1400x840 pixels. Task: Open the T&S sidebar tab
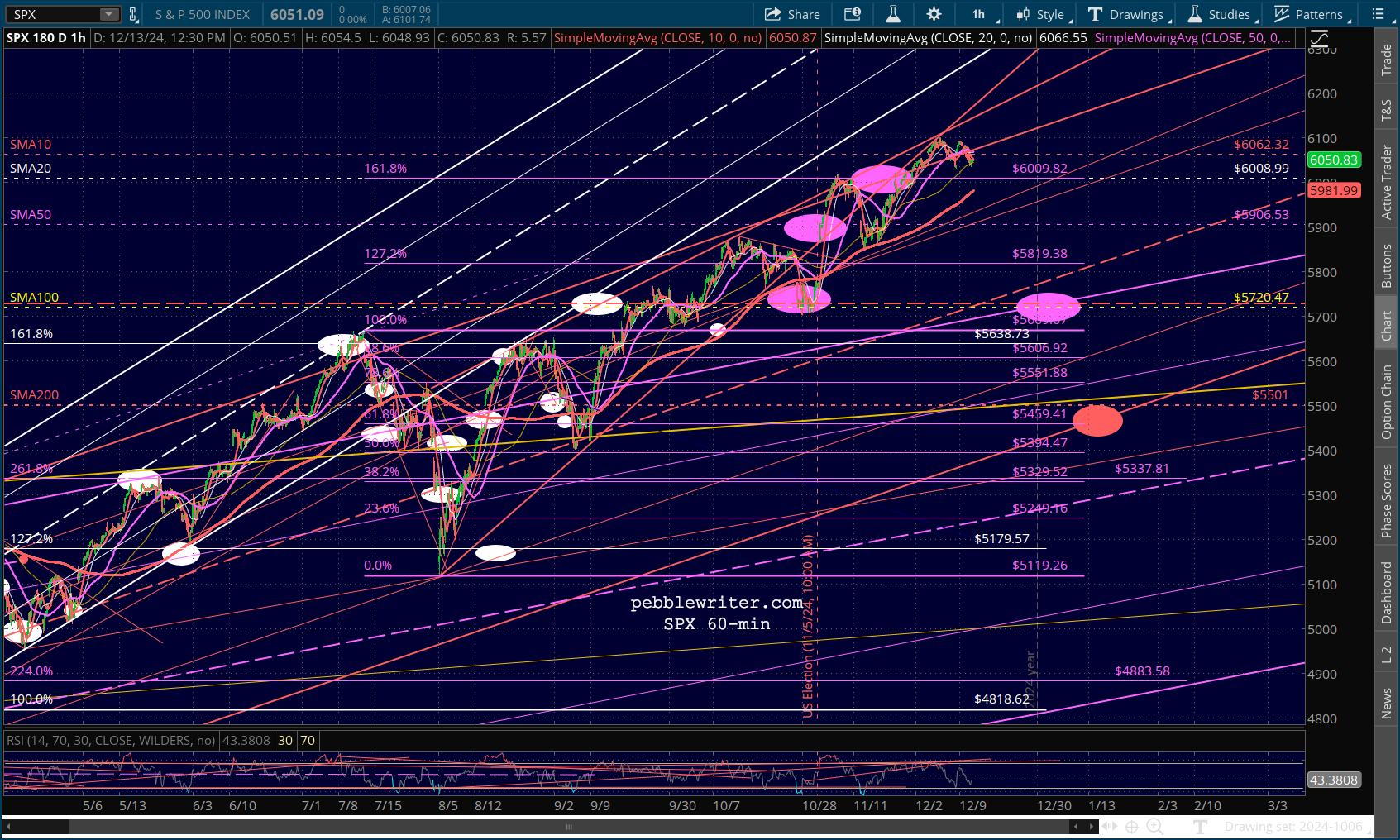1387,110
